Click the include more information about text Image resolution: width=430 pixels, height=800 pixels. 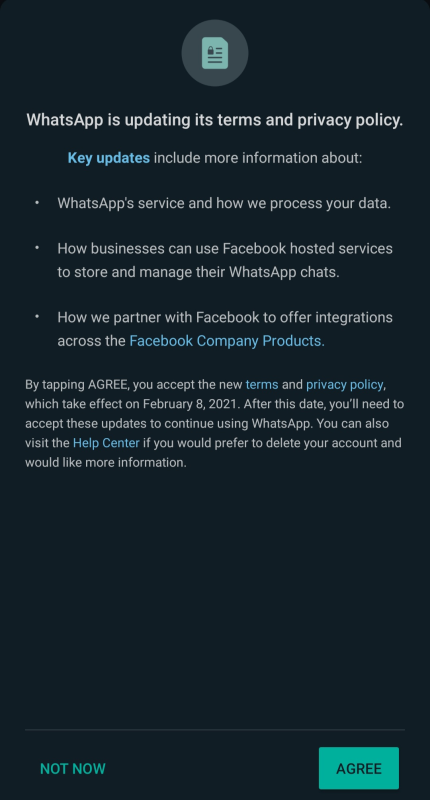click(258, 158)
